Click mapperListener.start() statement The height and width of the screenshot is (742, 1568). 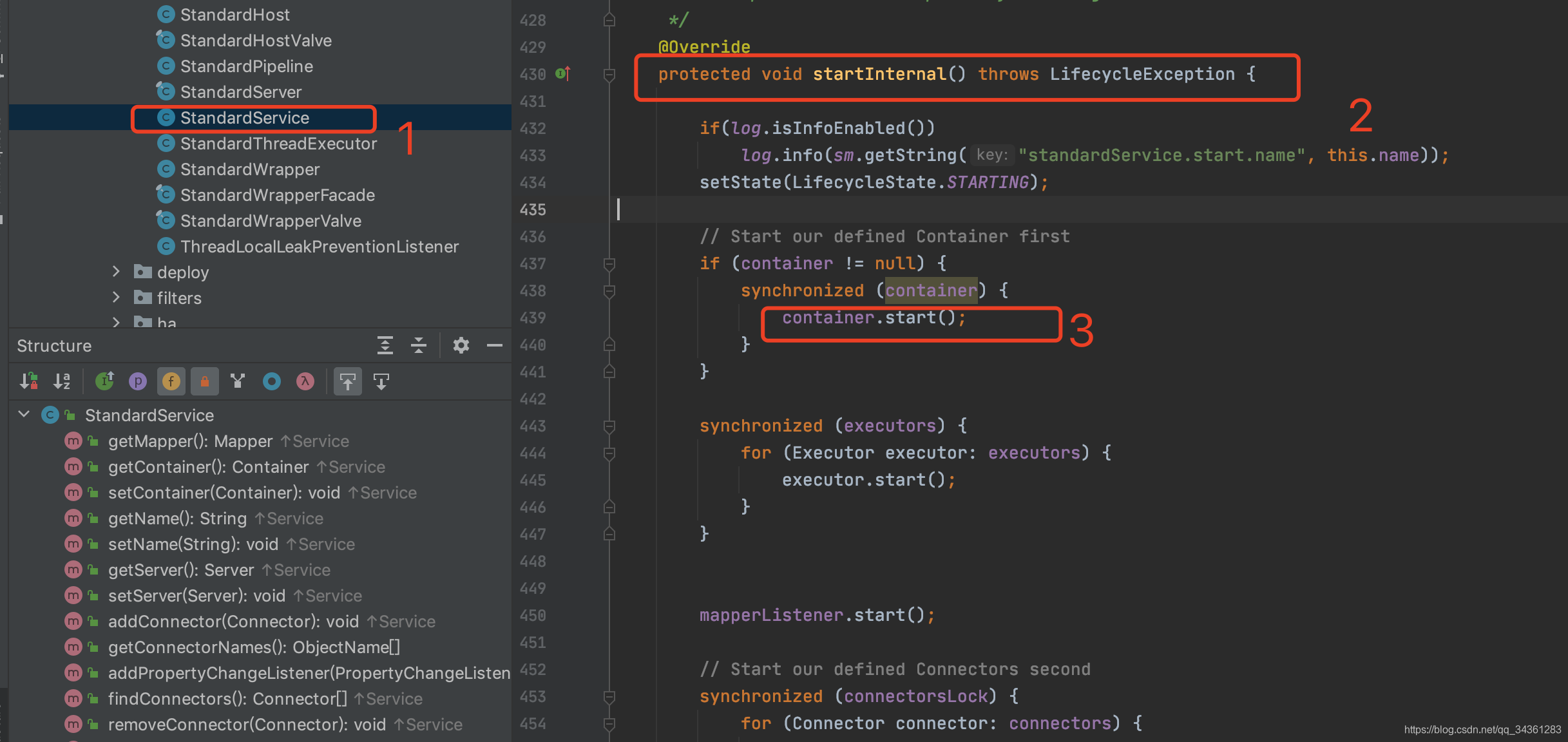click(817, 616)
